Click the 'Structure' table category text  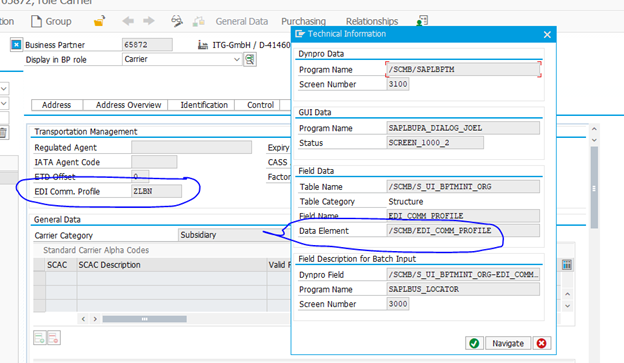[x=406, y=201]
